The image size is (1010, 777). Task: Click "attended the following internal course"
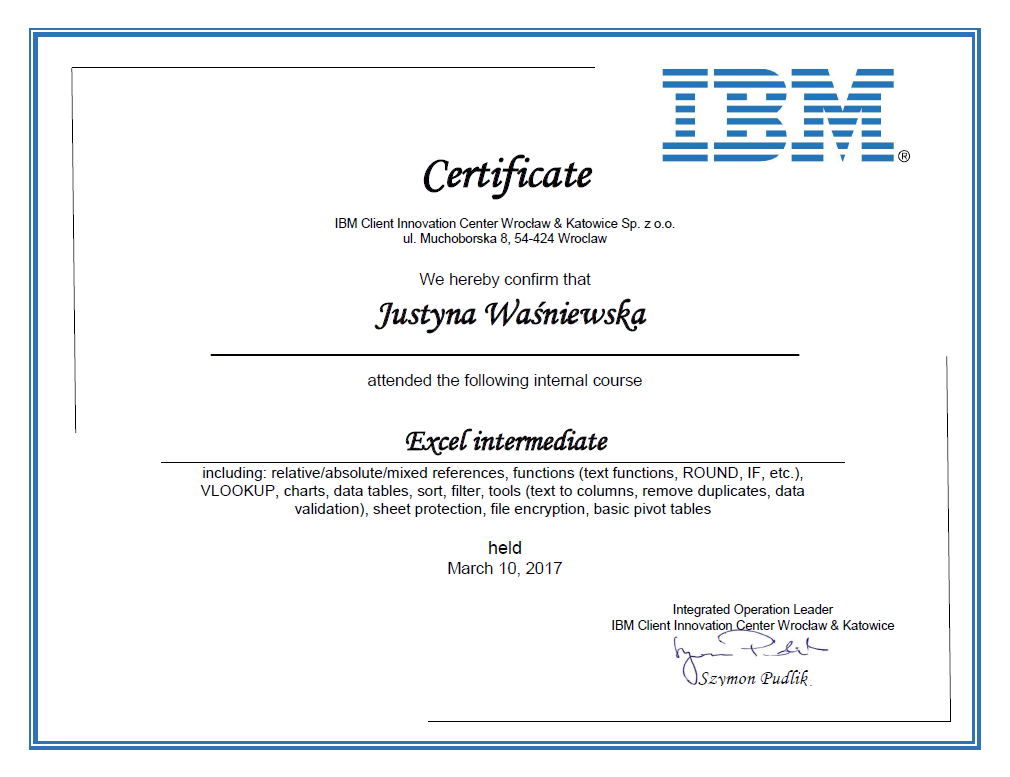504,381
